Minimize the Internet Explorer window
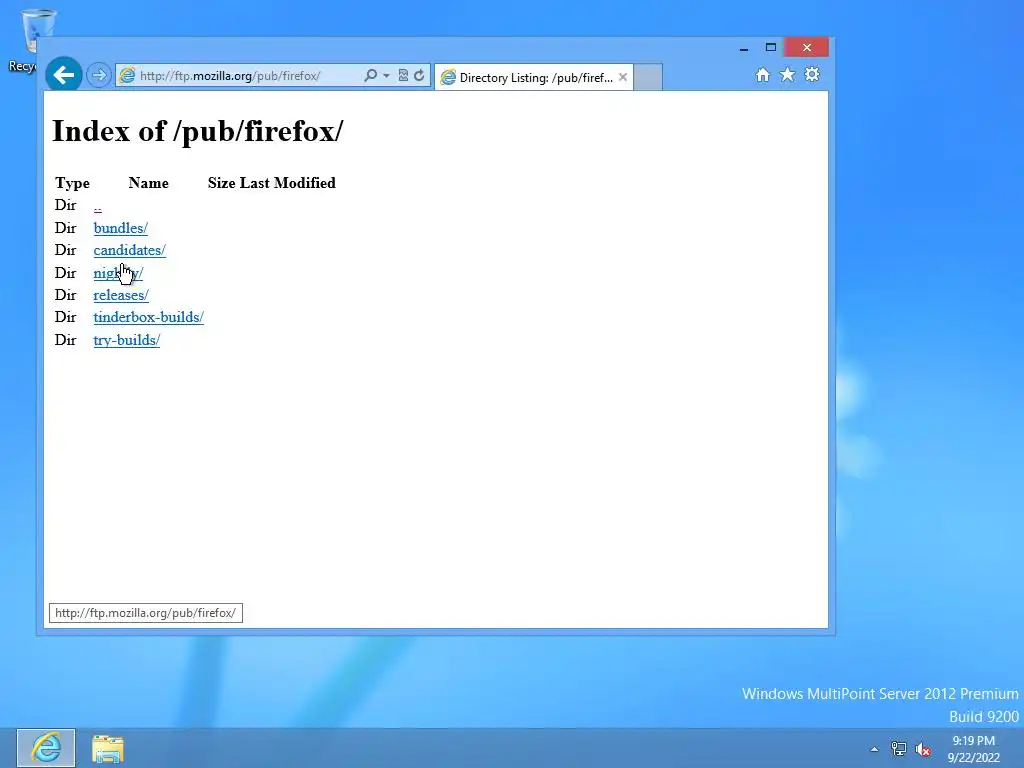 744,48
